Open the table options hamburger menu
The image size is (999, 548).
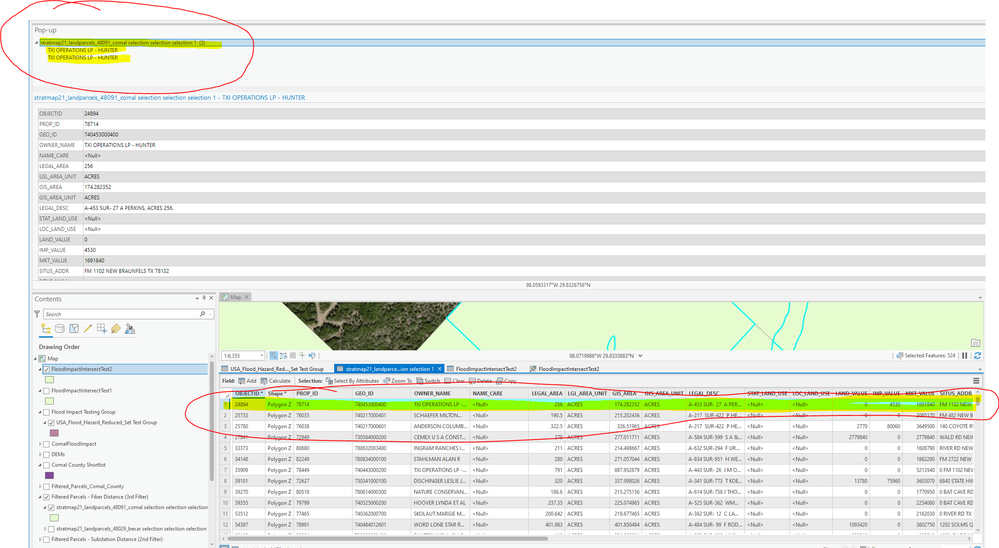point(975,381)
